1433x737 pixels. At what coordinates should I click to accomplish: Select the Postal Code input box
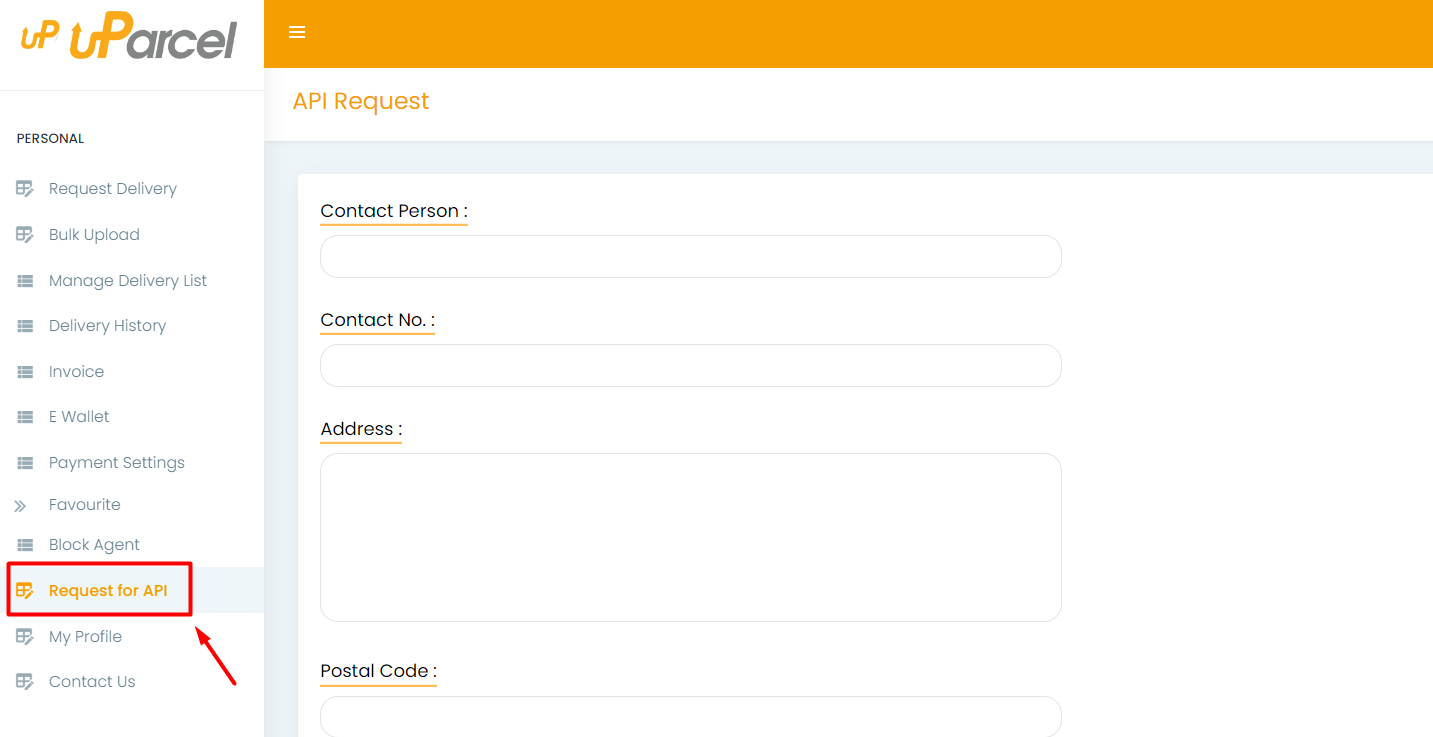tap(690, 716)
